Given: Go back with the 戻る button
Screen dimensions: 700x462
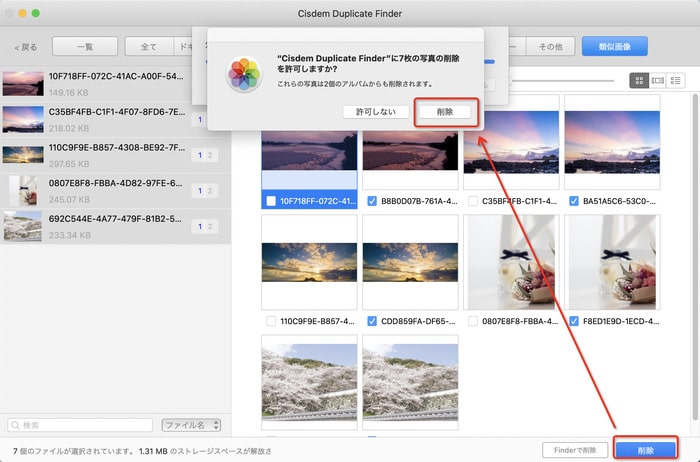Looking at the screenshot, I should point(25,47).
